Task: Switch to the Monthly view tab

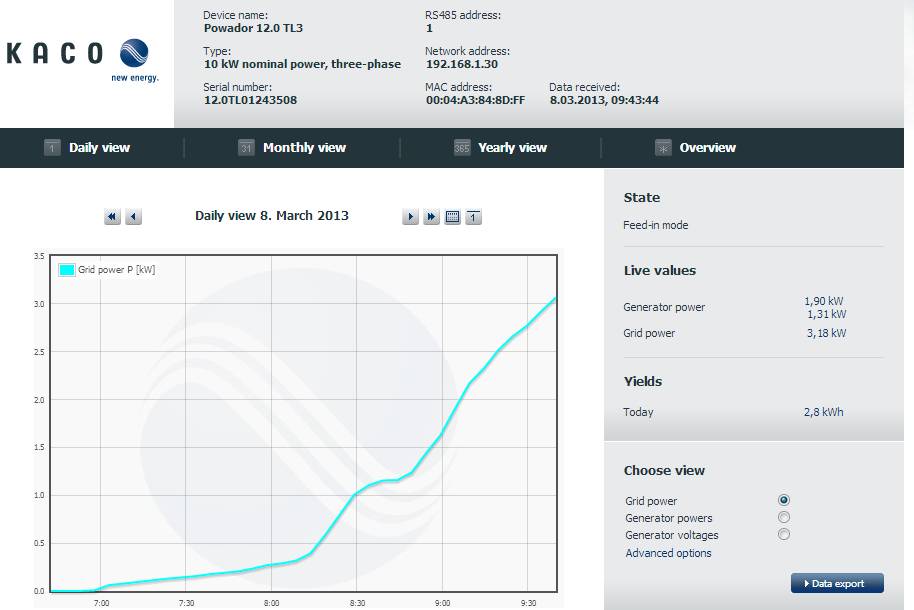Action: pyautogui.click(x=304, y=148)
